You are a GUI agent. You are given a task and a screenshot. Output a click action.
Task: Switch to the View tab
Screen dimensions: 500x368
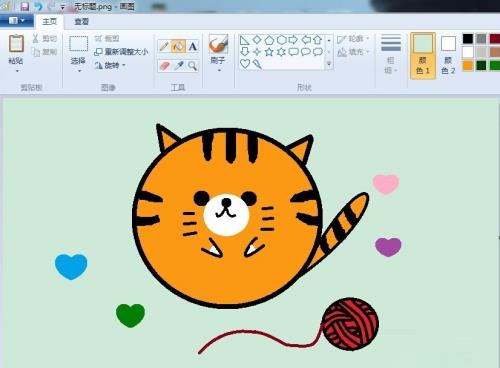click(x=82, y=22)
